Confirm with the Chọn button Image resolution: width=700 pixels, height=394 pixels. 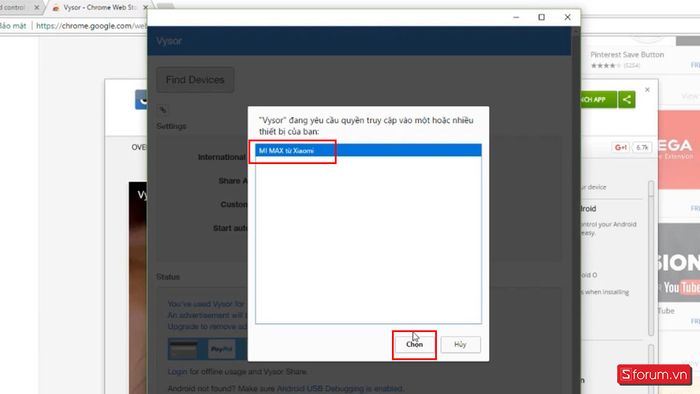[x=414, y=344]
